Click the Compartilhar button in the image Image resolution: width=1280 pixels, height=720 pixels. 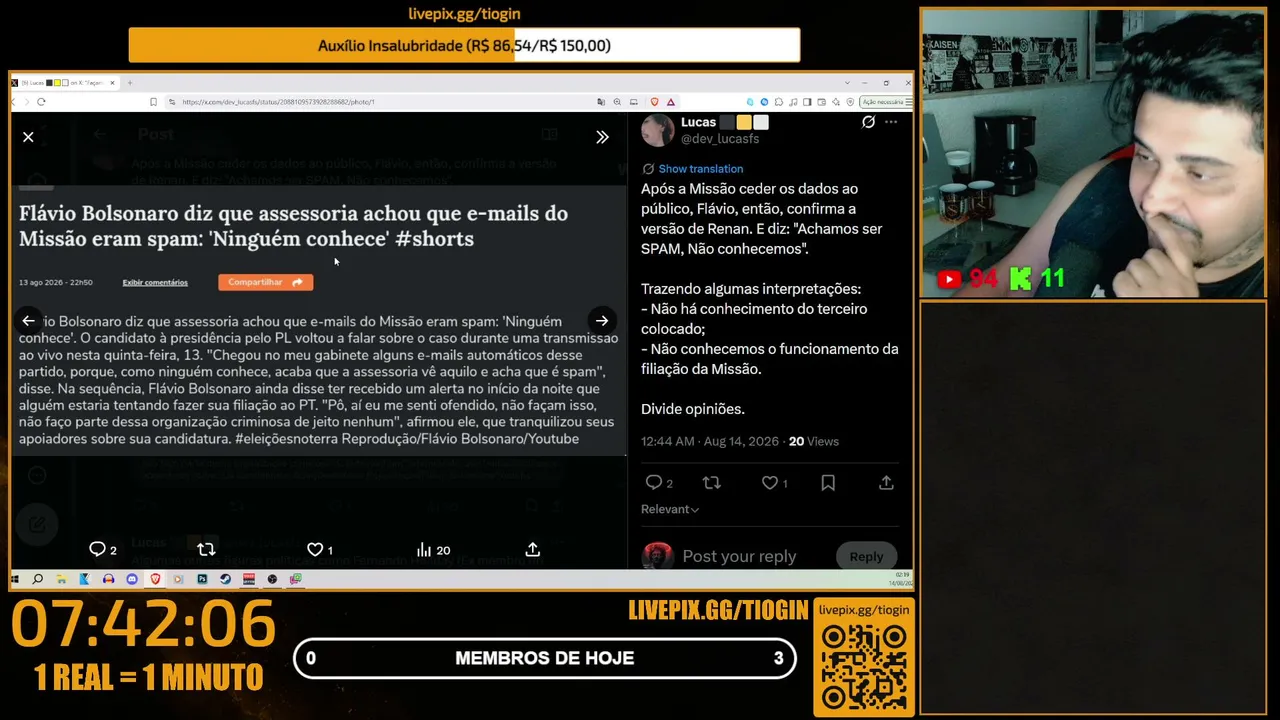point(265,282)
